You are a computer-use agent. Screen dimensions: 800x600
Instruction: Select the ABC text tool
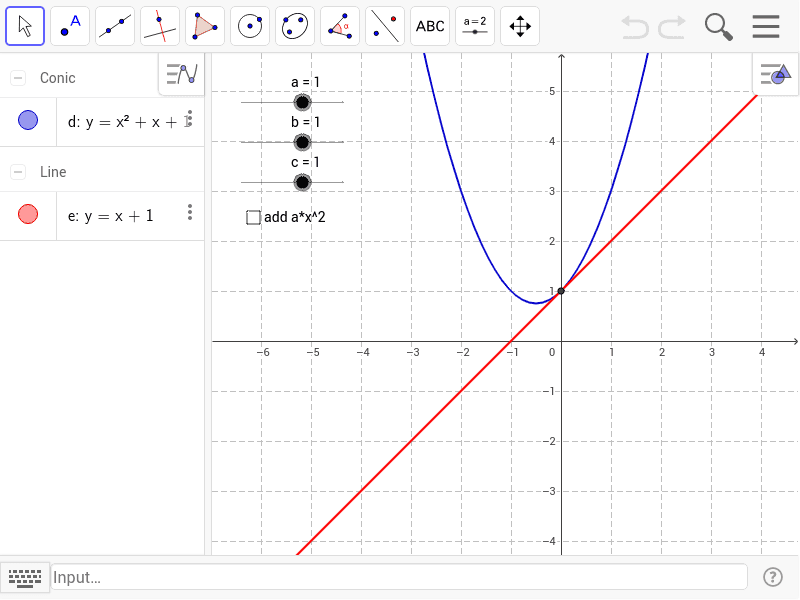point(429,25)
